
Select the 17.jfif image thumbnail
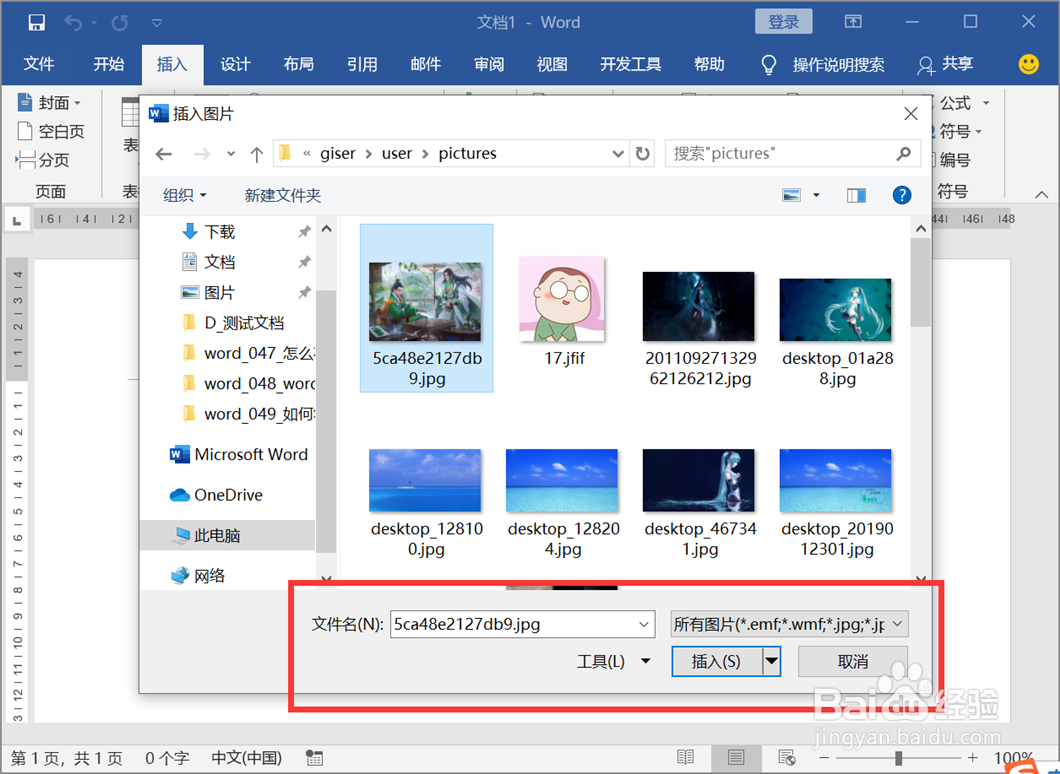(562, 298)
